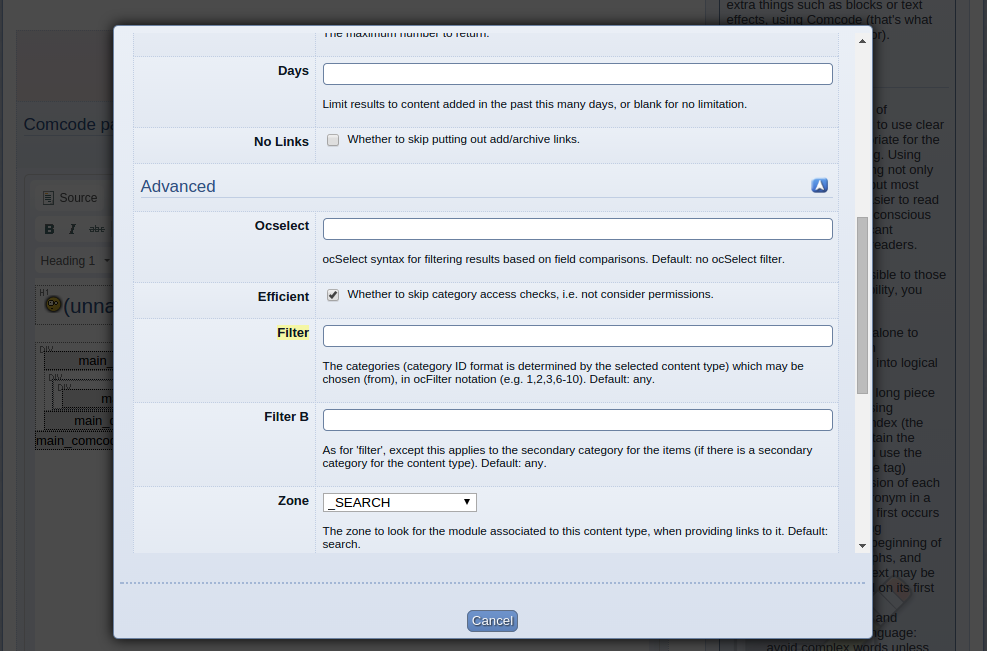Click the scrollbar down arrow in dialog

click(862, 545)
